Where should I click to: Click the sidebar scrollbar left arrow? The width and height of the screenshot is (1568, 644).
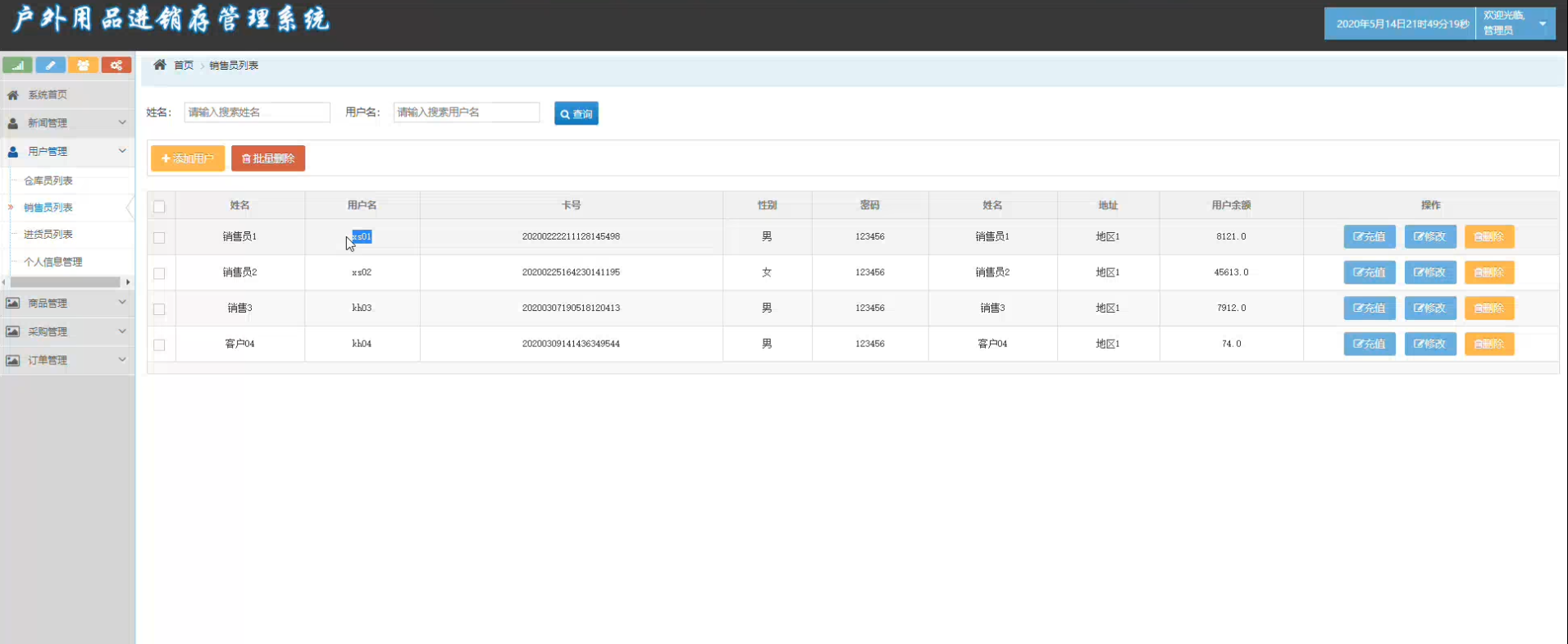coord(4,282)
